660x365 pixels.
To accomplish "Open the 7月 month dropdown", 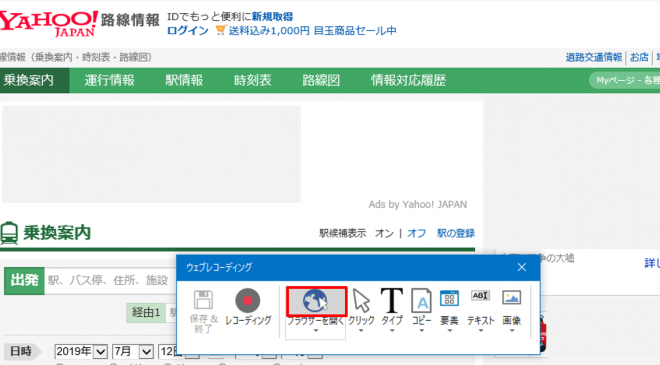I will (133, 351).
